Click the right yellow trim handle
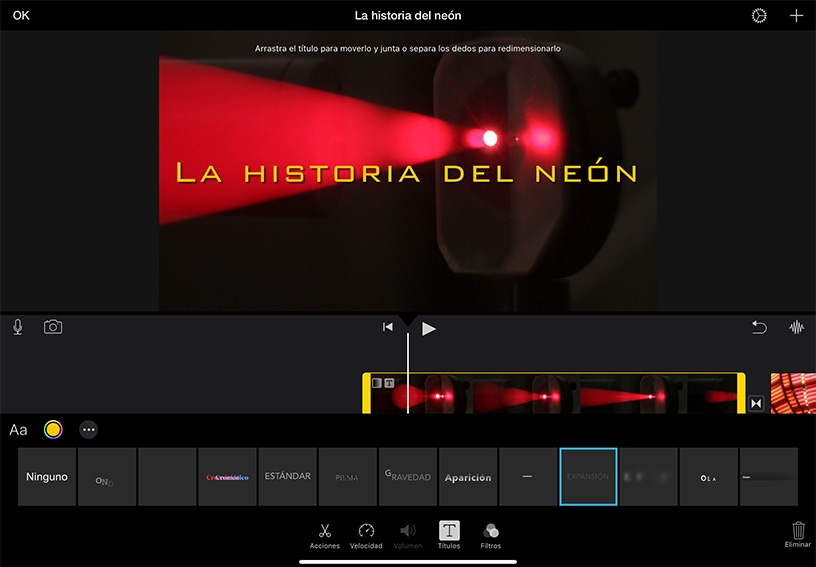The height and width of the screenshot is (567, 816). coord(741,394)
